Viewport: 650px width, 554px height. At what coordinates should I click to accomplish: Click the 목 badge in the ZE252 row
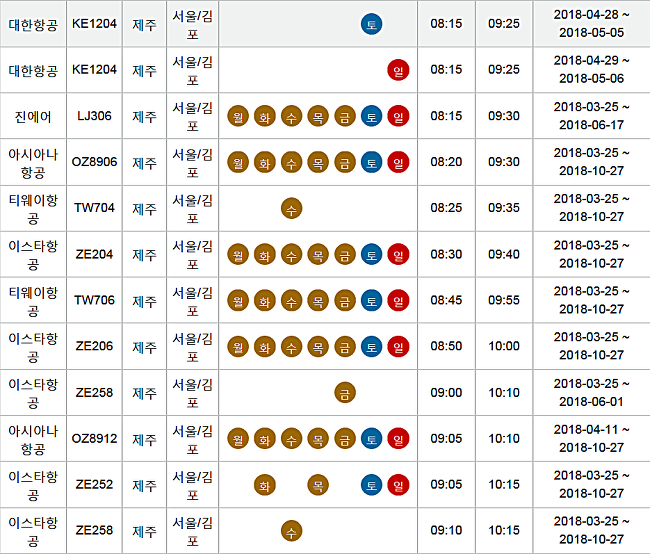318,485
